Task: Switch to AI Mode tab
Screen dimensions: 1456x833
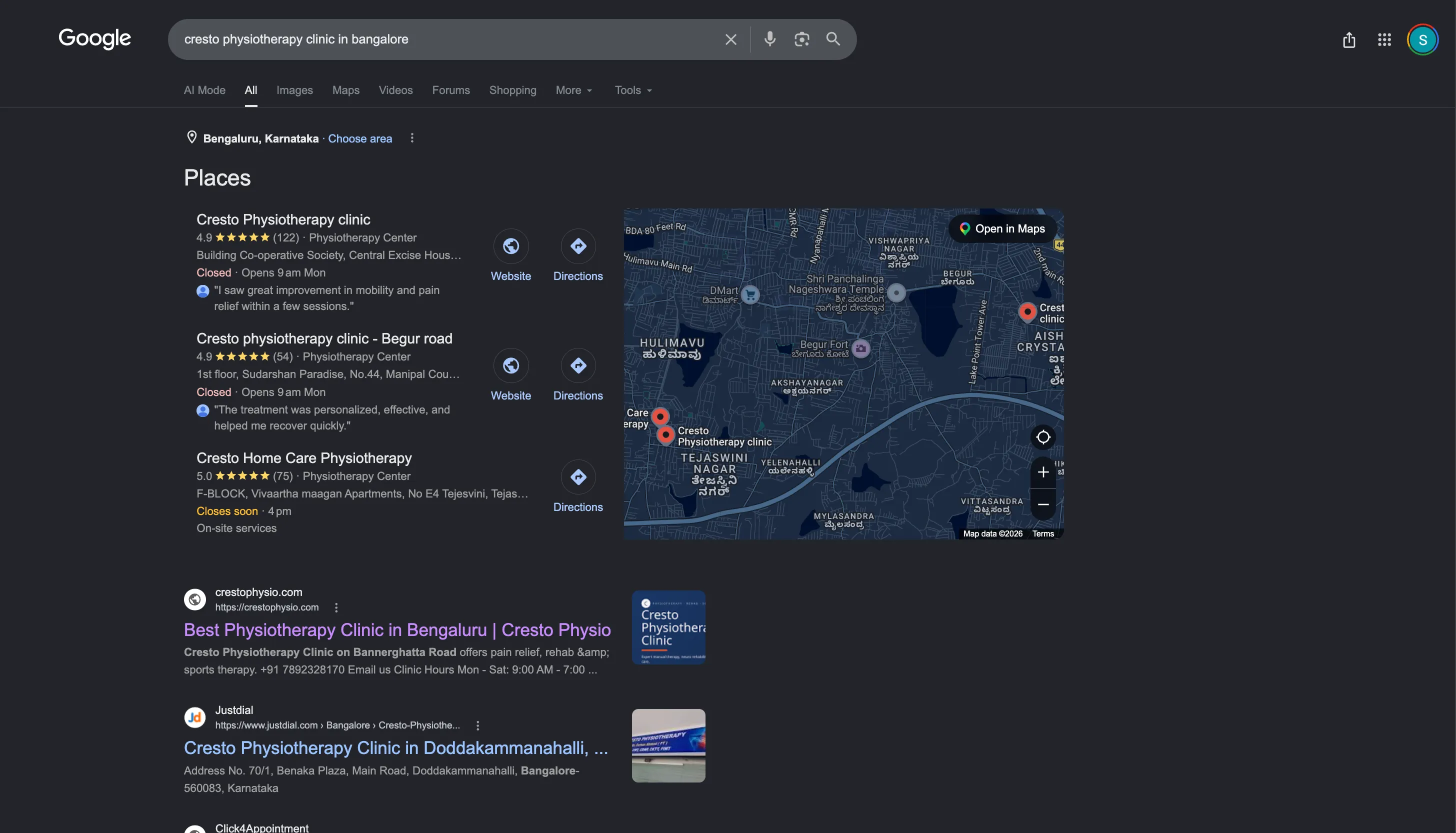Action: pos(204,90)
